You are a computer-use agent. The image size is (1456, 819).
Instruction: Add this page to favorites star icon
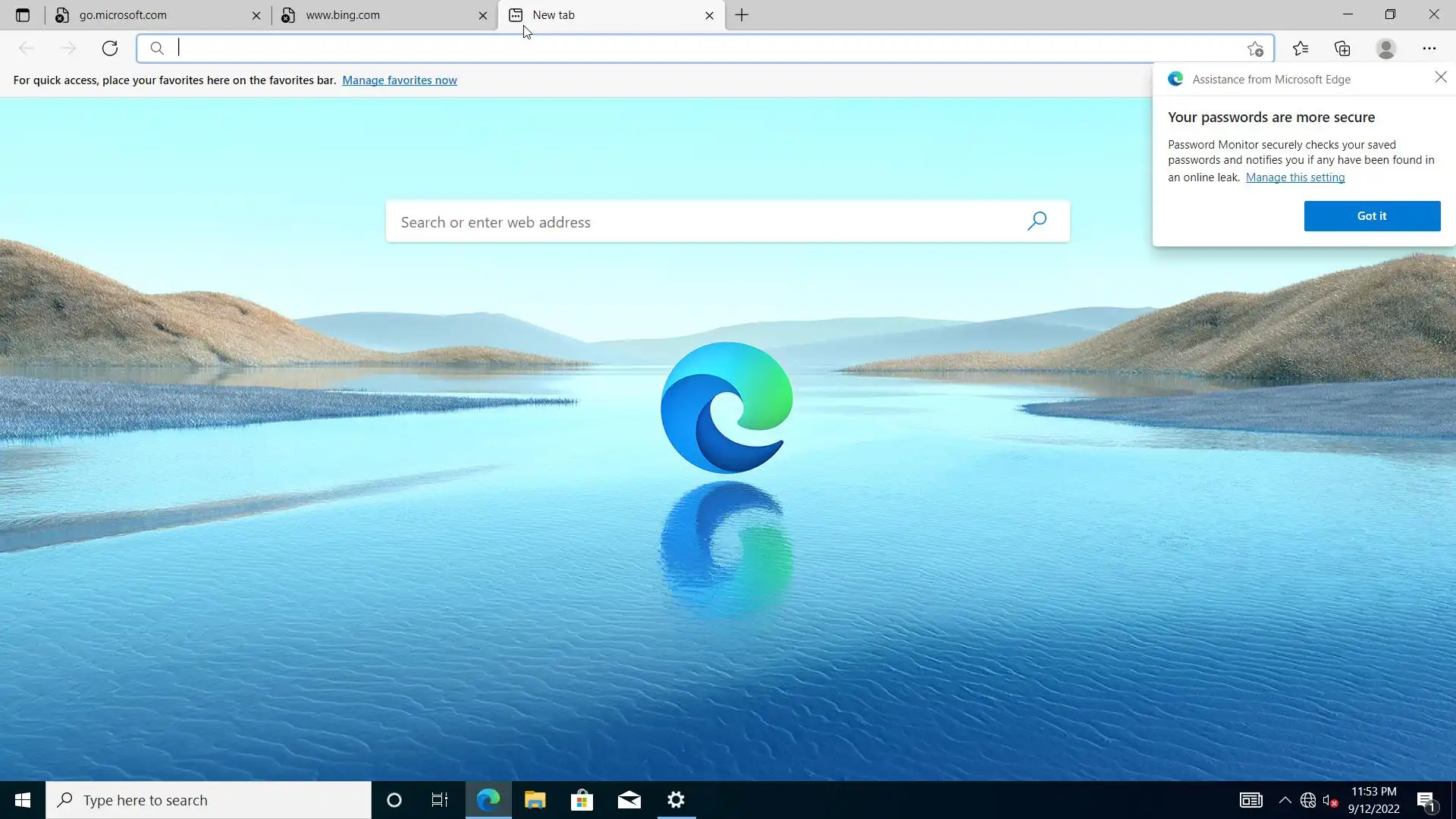point(1255,49)
